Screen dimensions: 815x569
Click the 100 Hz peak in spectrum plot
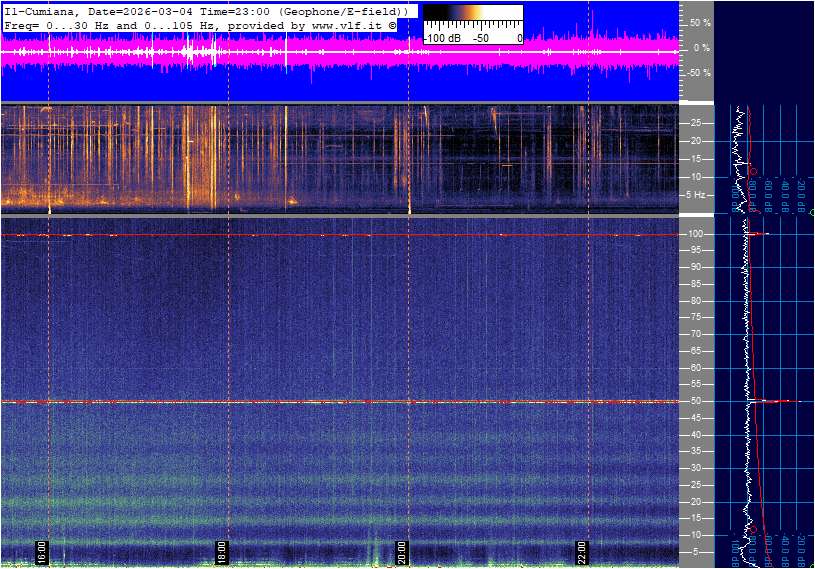click(760, 235)
